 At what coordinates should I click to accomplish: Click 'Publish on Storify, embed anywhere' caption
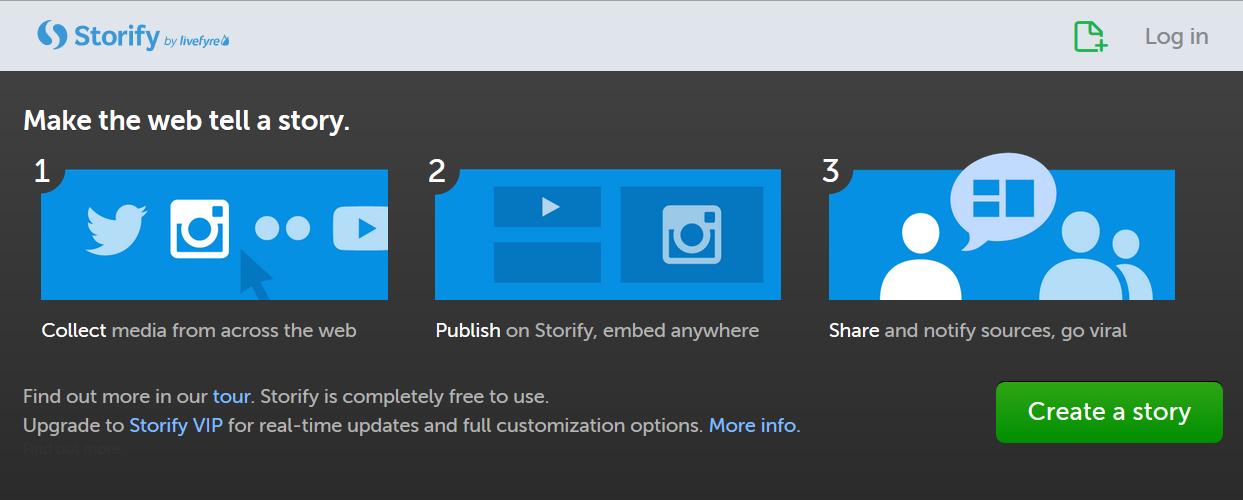point(597,330)
